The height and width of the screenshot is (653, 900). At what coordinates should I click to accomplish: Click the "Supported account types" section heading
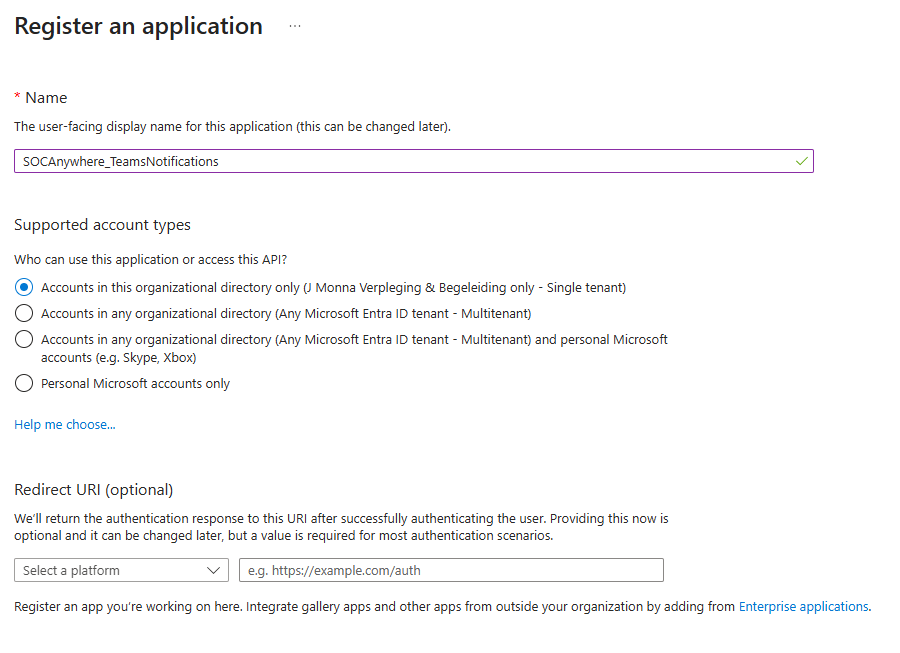pyautogui.click(x=102, y=225)
